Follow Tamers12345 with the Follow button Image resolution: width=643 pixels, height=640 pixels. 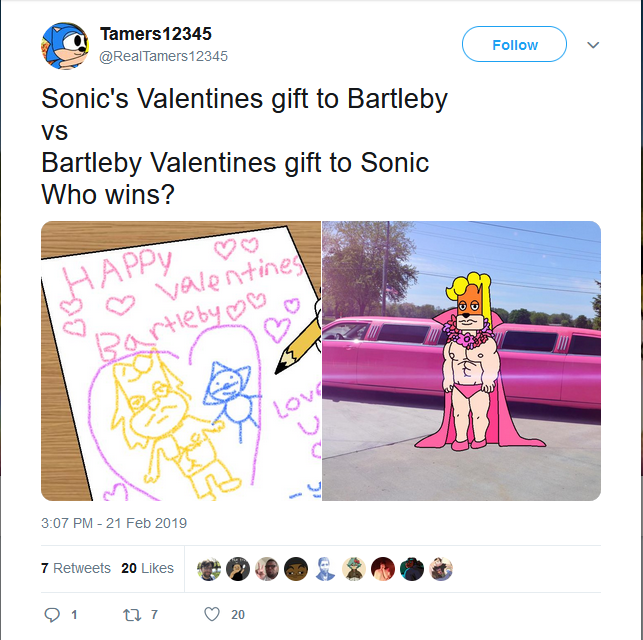514,44
